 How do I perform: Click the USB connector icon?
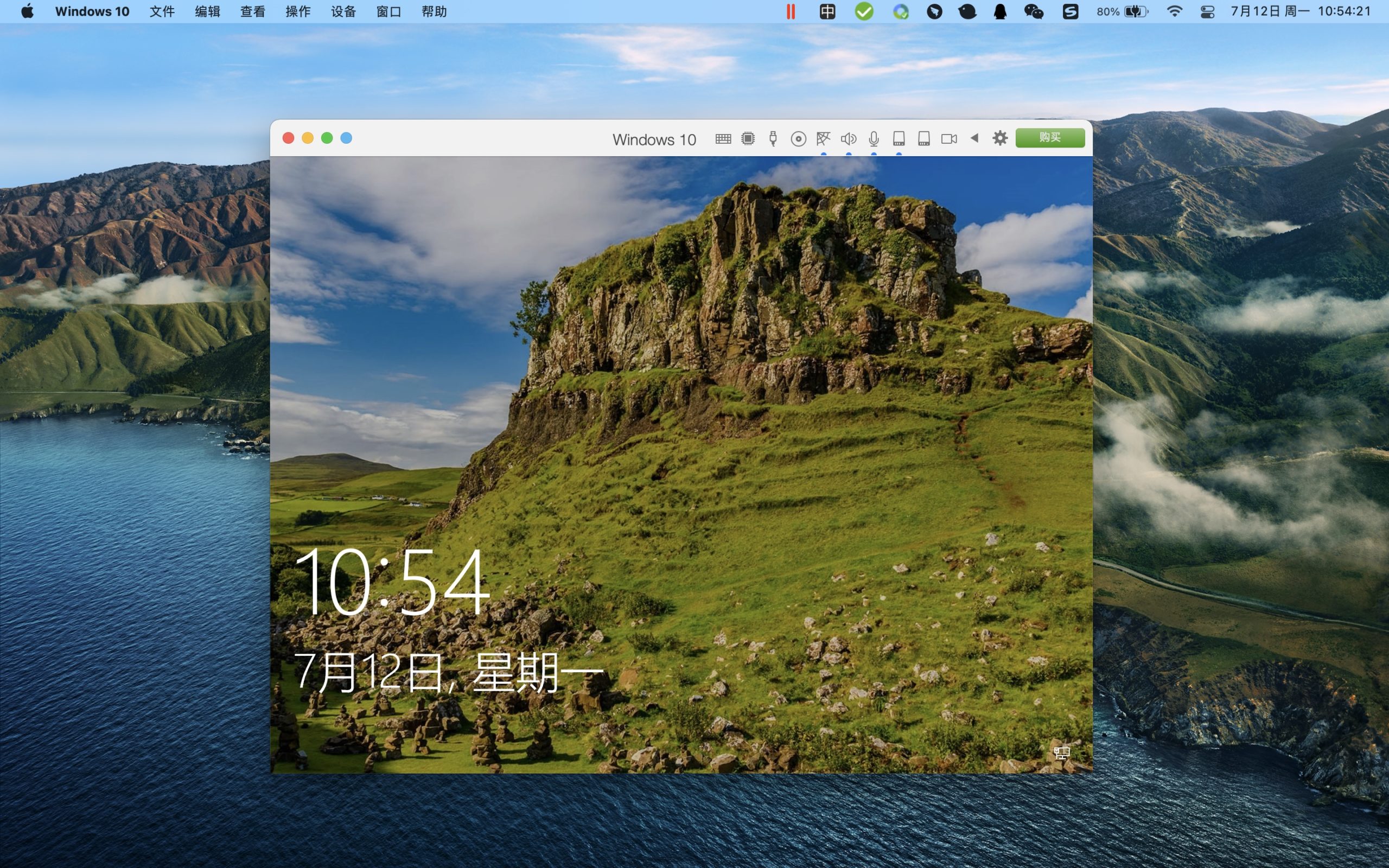[x=773, y=138]
